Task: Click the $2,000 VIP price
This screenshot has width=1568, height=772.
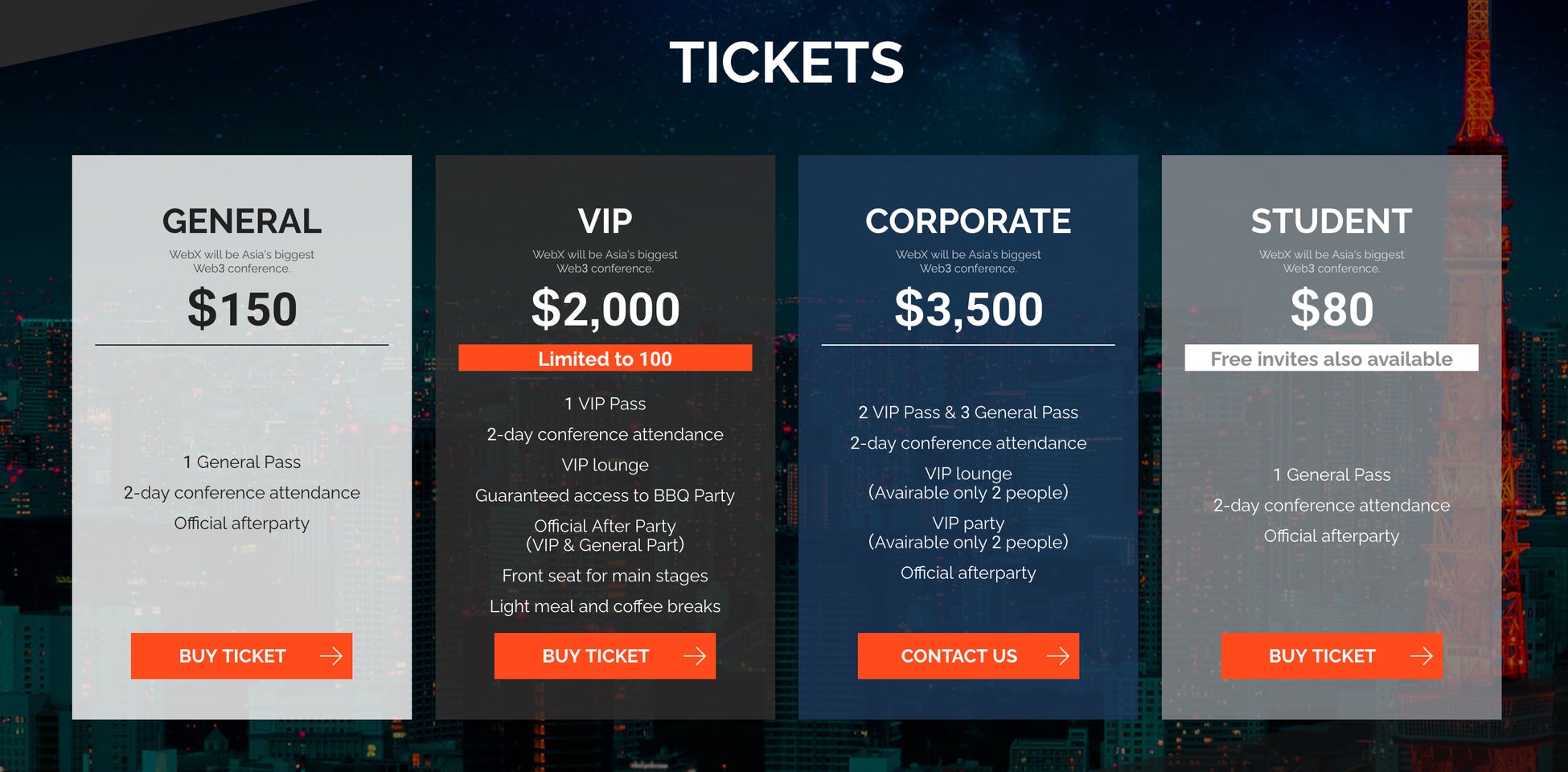Action: coord(605,309)
